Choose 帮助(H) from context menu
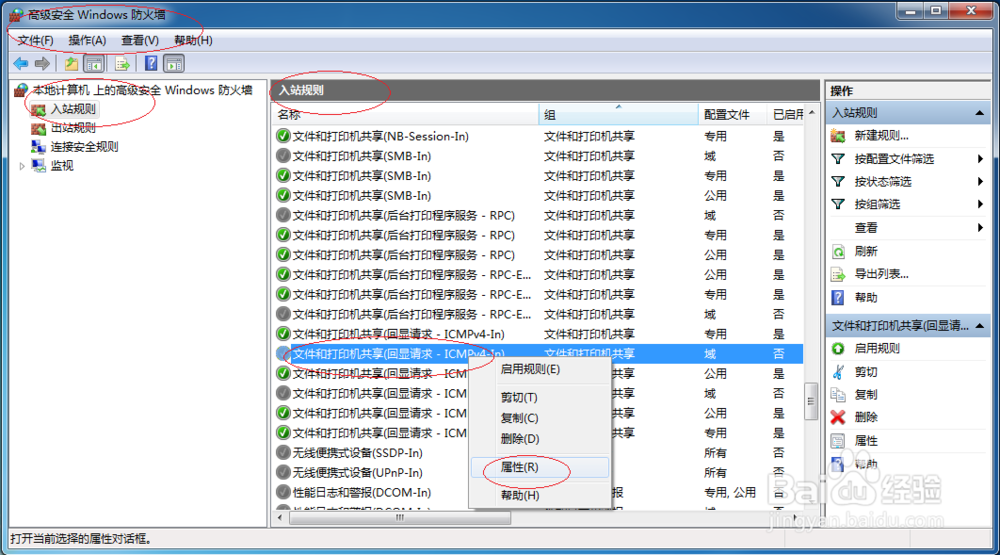 pos(540,495)
